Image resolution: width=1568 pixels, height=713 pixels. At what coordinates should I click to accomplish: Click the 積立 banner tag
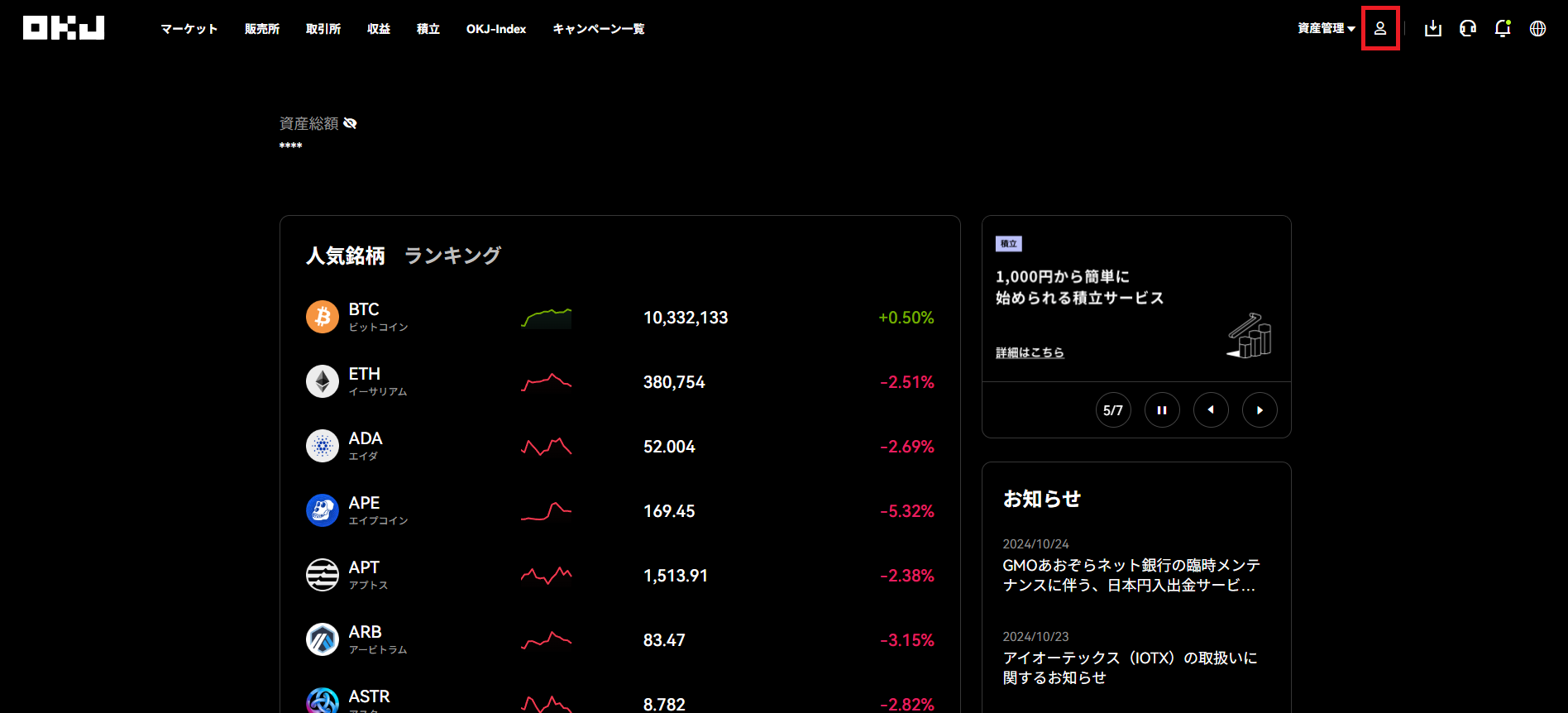(1009, 244)
